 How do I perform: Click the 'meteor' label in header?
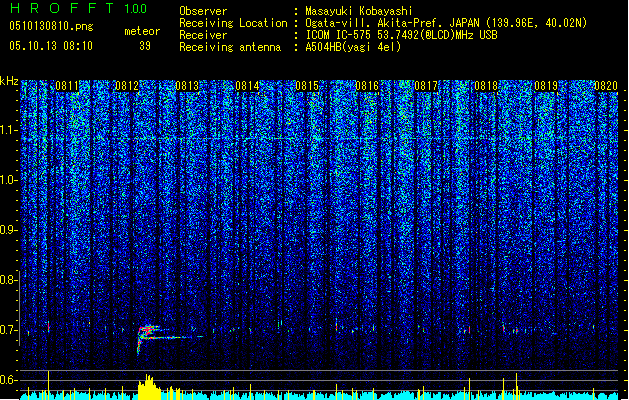(142, 31)
